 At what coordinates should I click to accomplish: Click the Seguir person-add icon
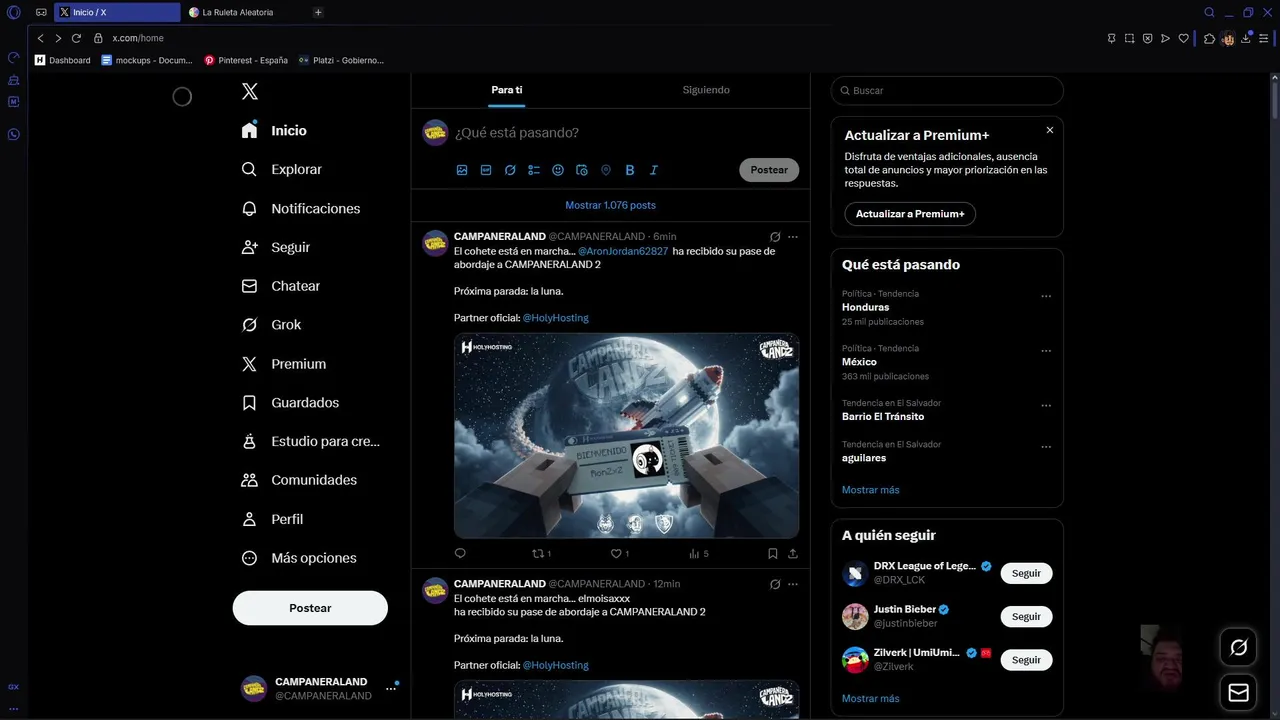point(250,247)
